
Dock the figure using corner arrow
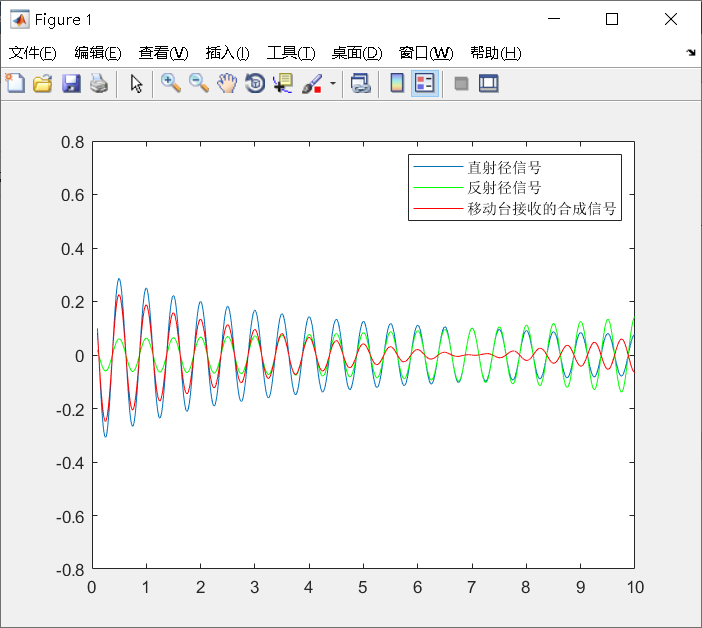[691, 53]
